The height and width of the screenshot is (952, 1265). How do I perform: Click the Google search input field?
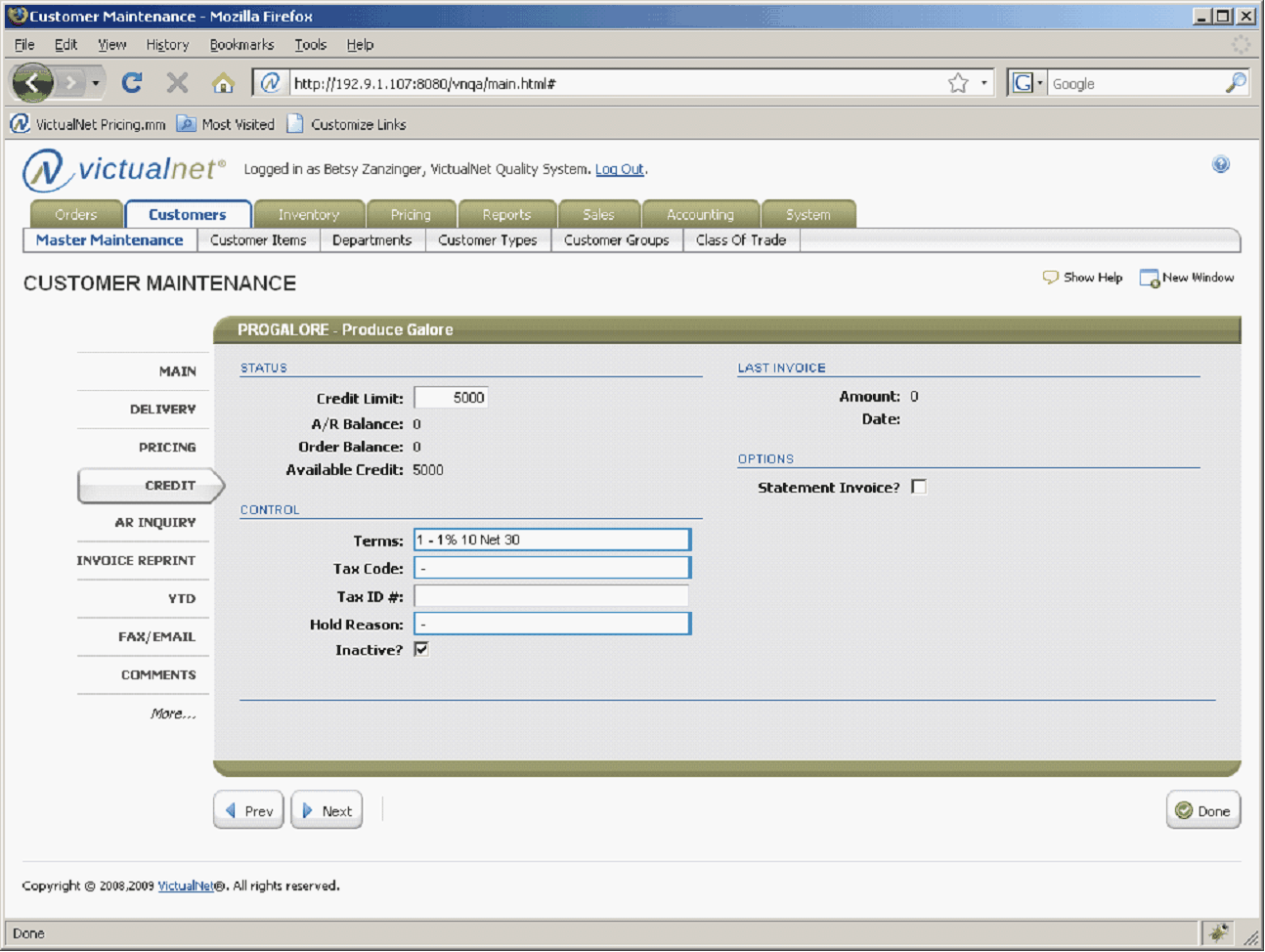[1136, 84]
